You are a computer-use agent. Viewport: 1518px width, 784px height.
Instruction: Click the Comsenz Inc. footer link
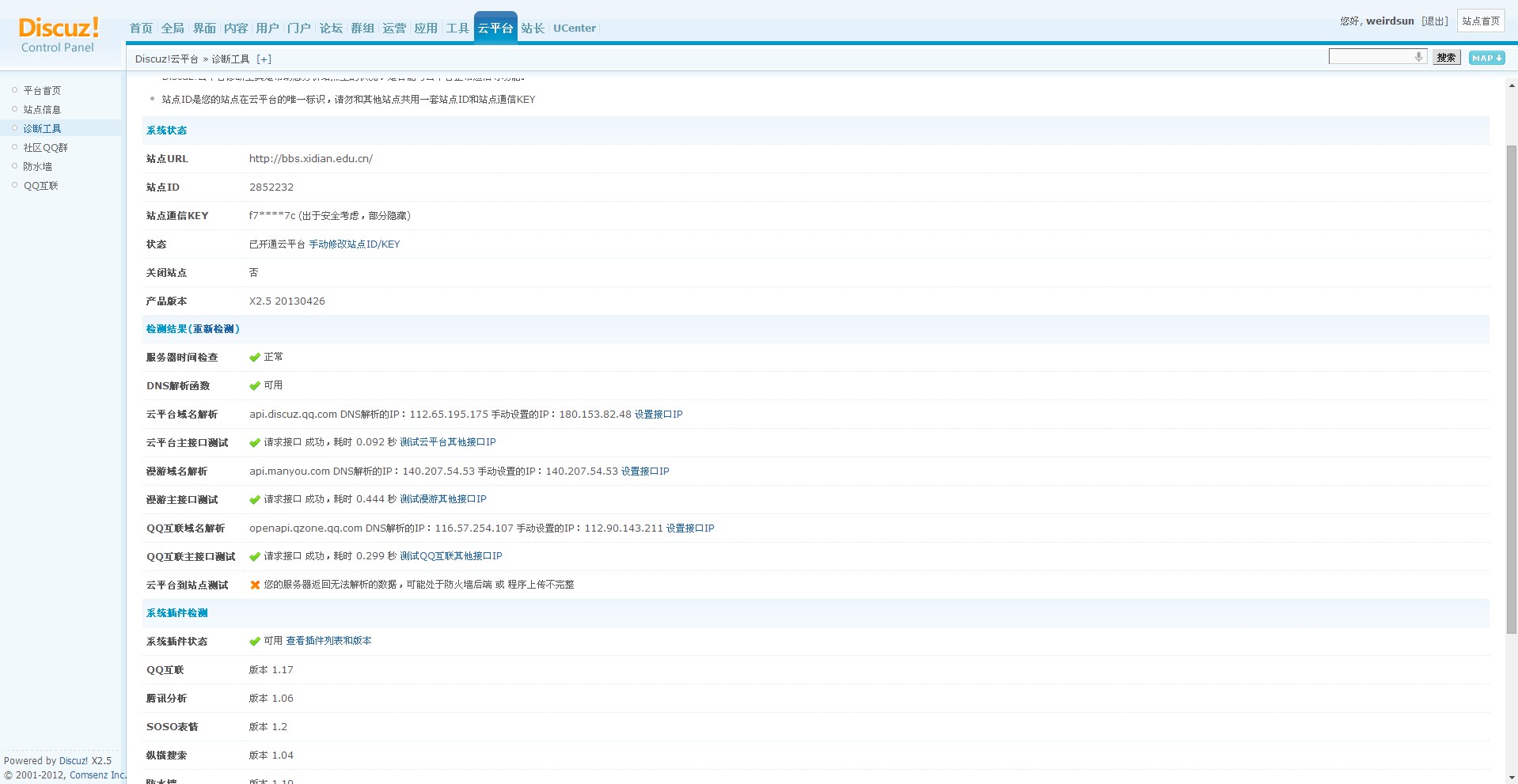pos(97,775)
